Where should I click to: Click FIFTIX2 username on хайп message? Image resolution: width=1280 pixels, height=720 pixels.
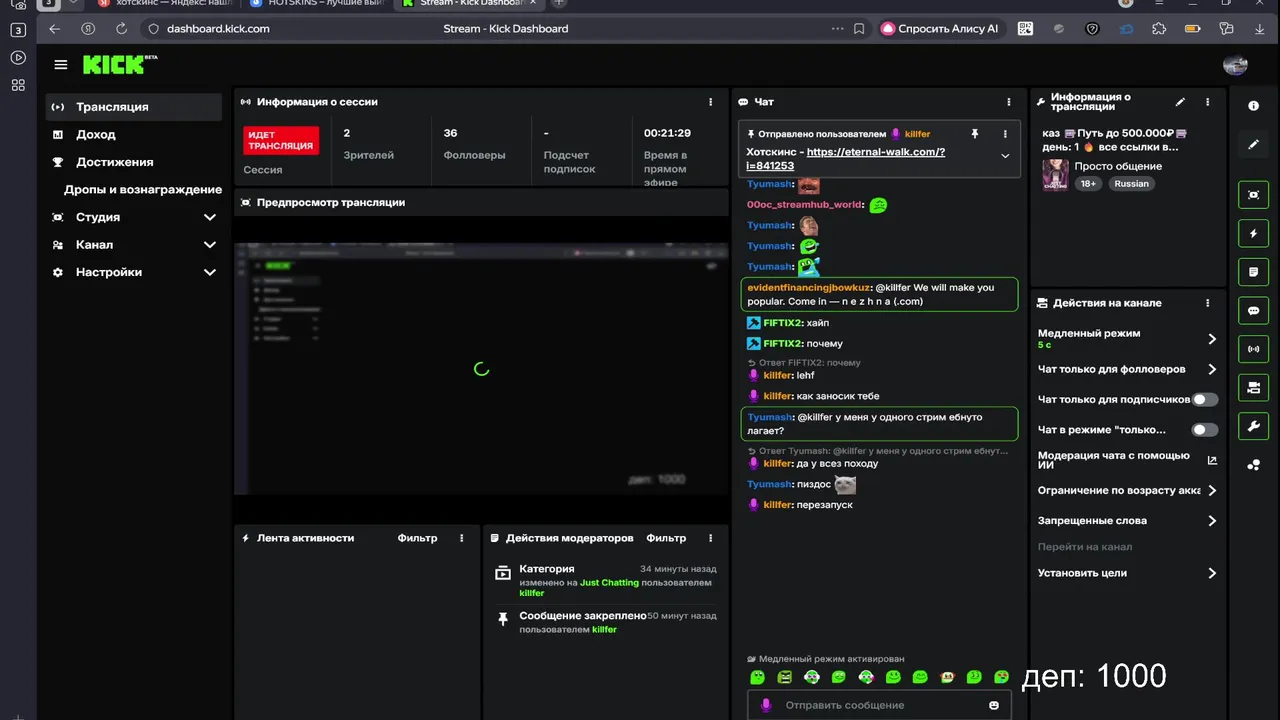(783, 323)
